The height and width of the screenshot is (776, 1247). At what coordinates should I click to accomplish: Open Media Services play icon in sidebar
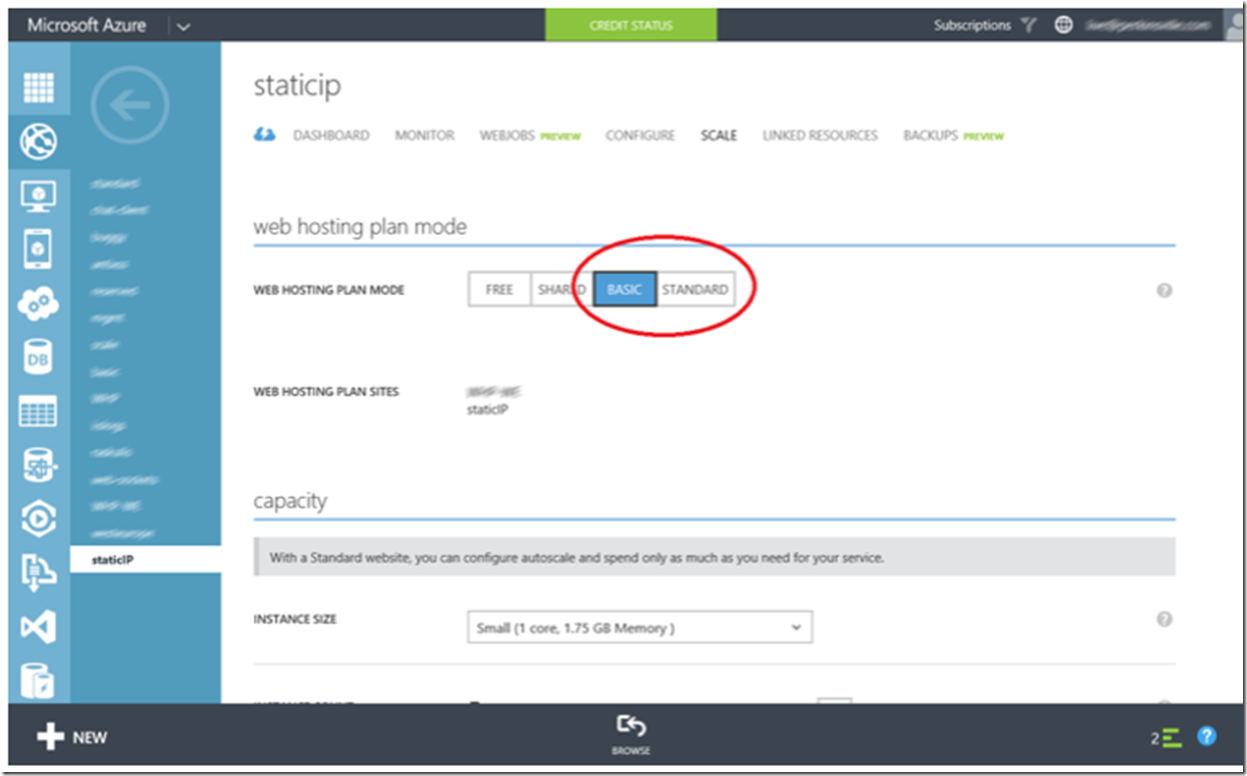39,519
